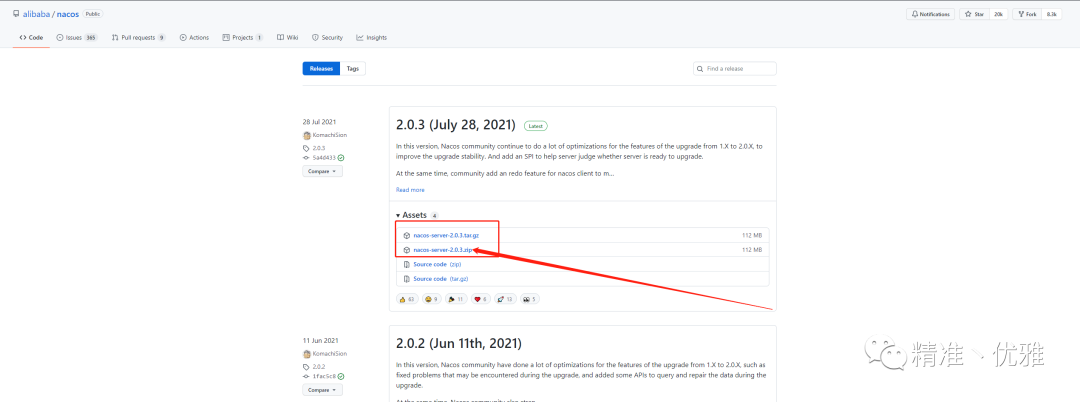Open the Code tab

click(x=31, y=38)
